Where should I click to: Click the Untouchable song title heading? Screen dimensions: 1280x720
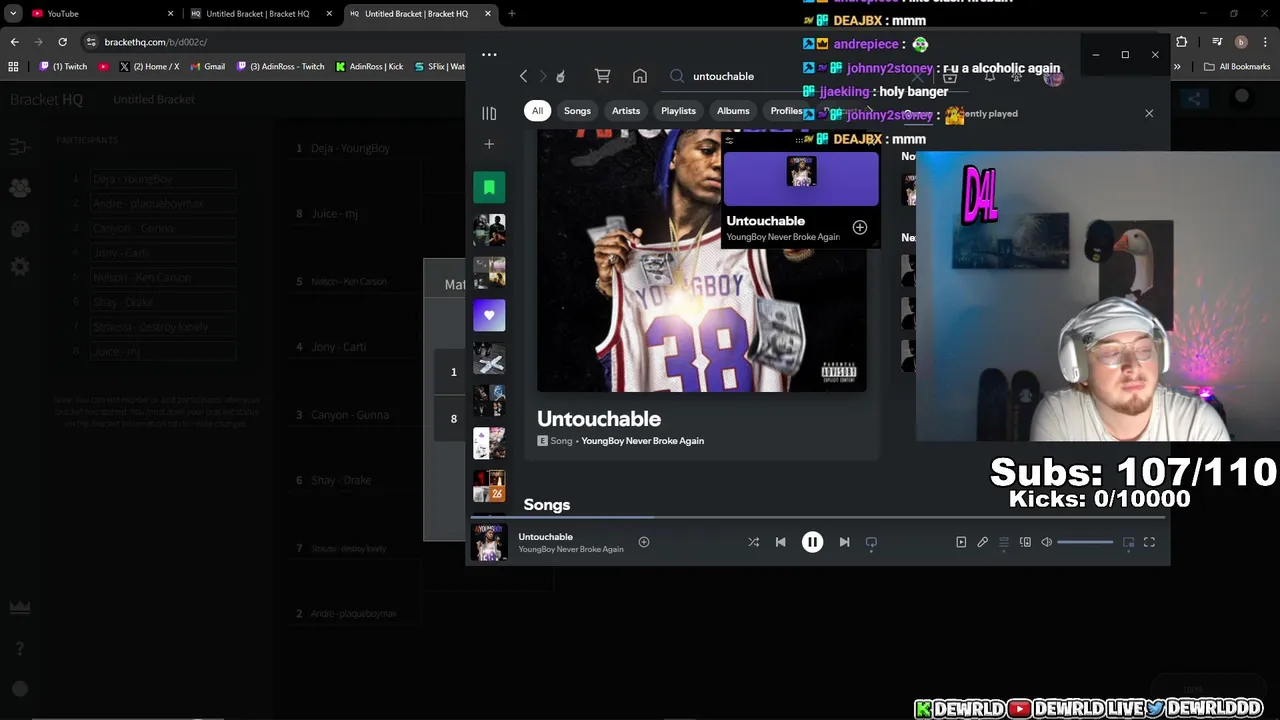click(x=599, y=419)
